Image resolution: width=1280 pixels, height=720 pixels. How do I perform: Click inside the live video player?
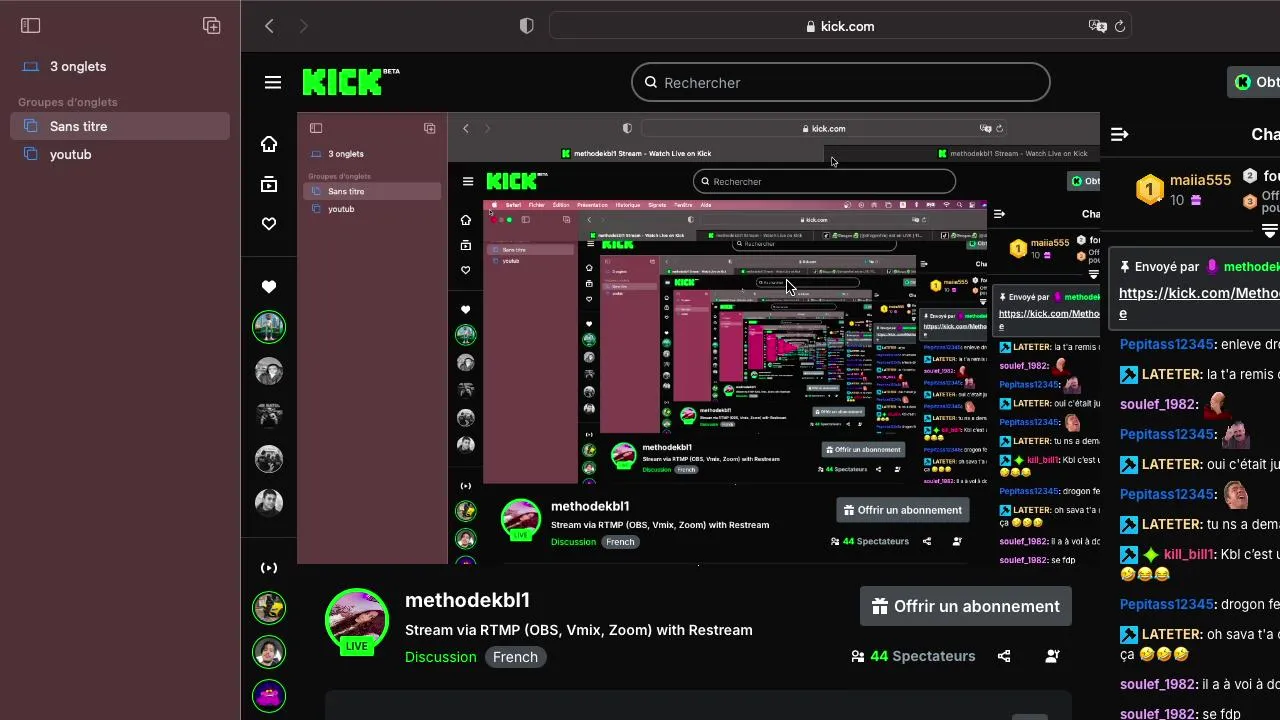click(x=698, y=338)
